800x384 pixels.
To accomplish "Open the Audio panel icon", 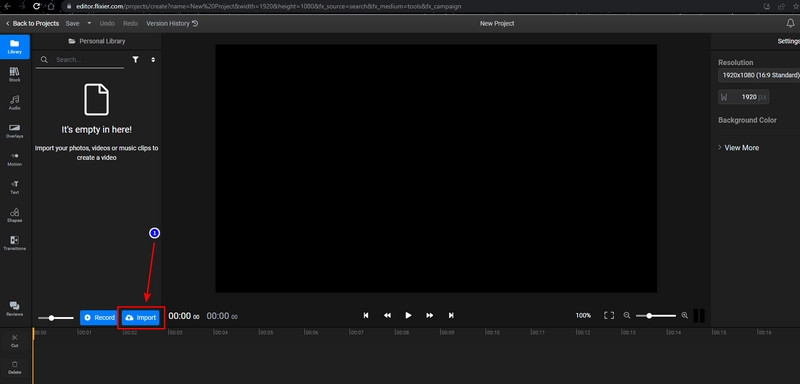I will (14, 103).
